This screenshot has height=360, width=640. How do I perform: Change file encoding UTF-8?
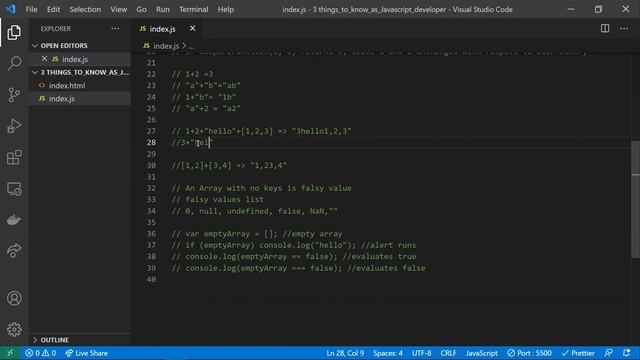422,353
